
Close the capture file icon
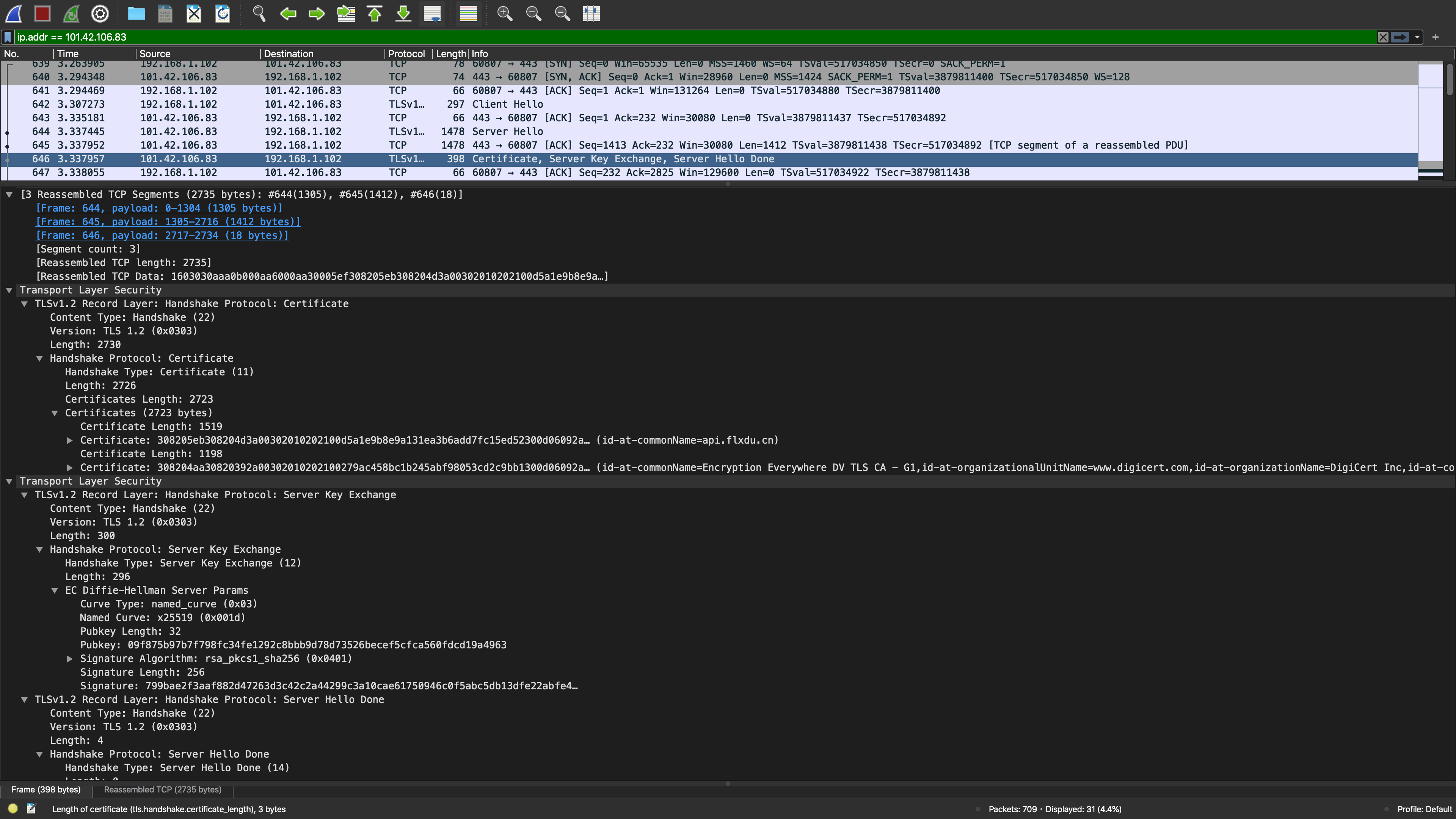194,14
